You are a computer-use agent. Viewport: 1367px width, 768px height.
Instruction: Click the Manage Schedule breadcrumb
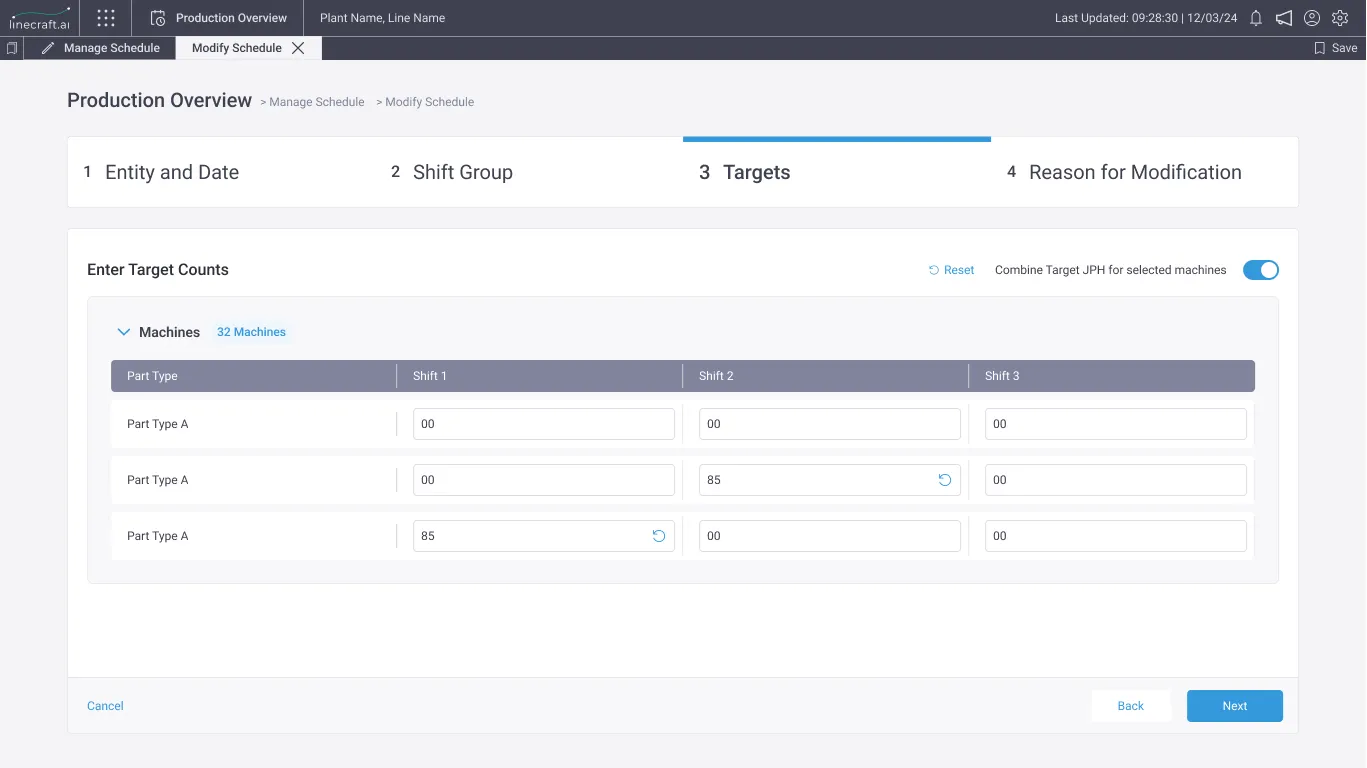pyautogui.click(x=317, y=102)
